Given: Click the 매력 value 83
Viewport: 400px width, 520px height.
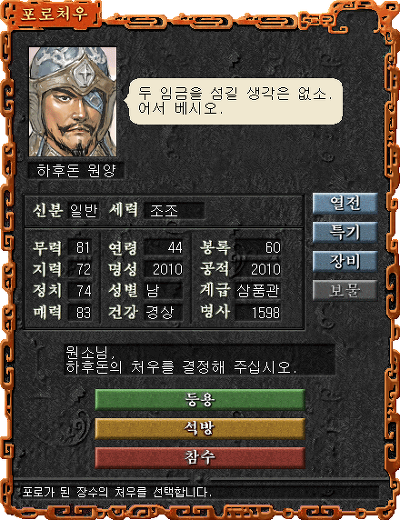Looking at the screenshot, I should click(x=80, y=313).
